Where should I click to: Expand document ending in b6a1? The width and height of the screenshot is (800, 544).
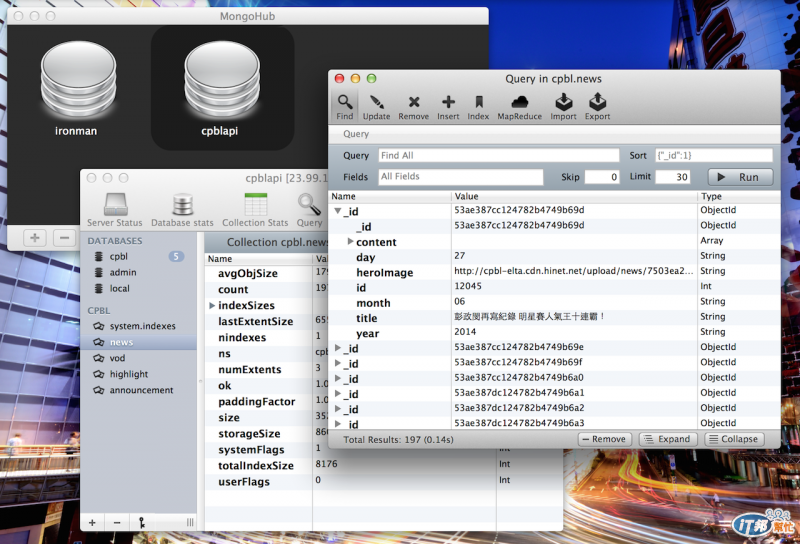338,393
